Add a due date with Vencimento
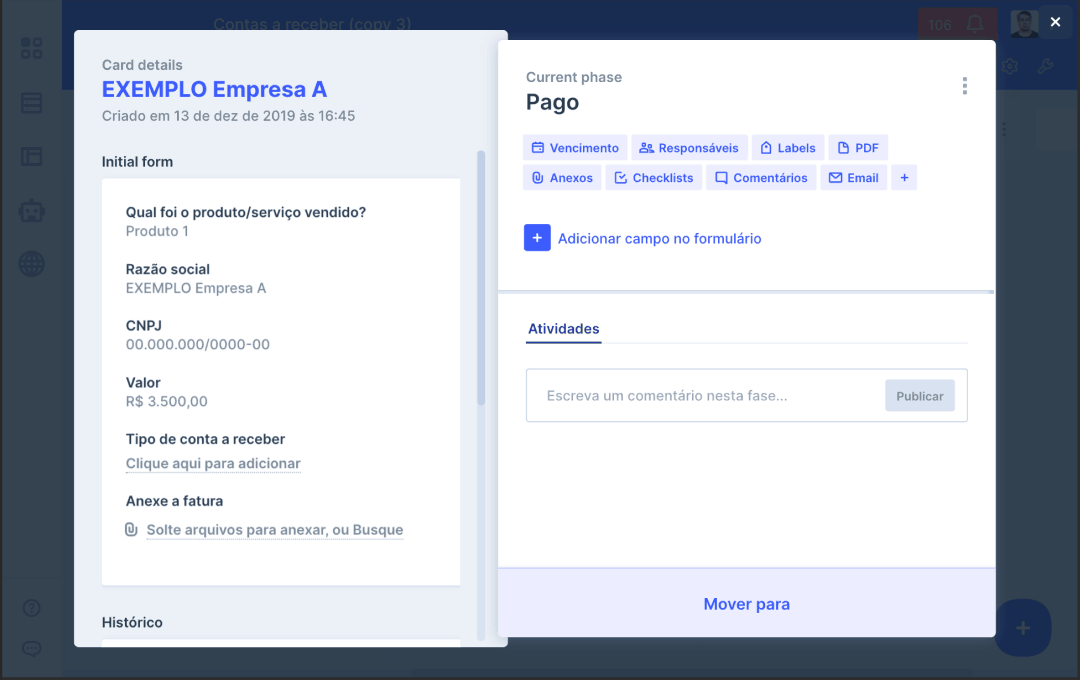The width and height of the screenshot is (1080, 680). point(575,148)
